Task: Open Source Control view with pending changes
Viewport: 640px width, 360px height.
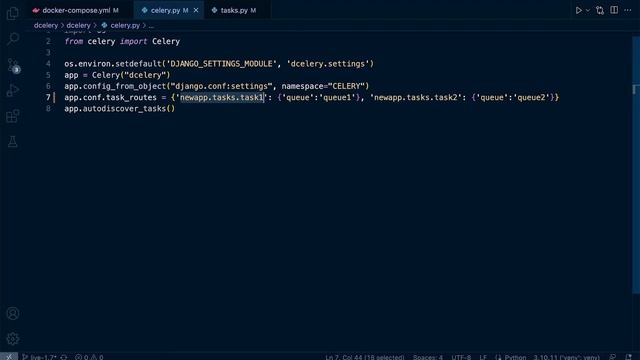Action: 13,65
